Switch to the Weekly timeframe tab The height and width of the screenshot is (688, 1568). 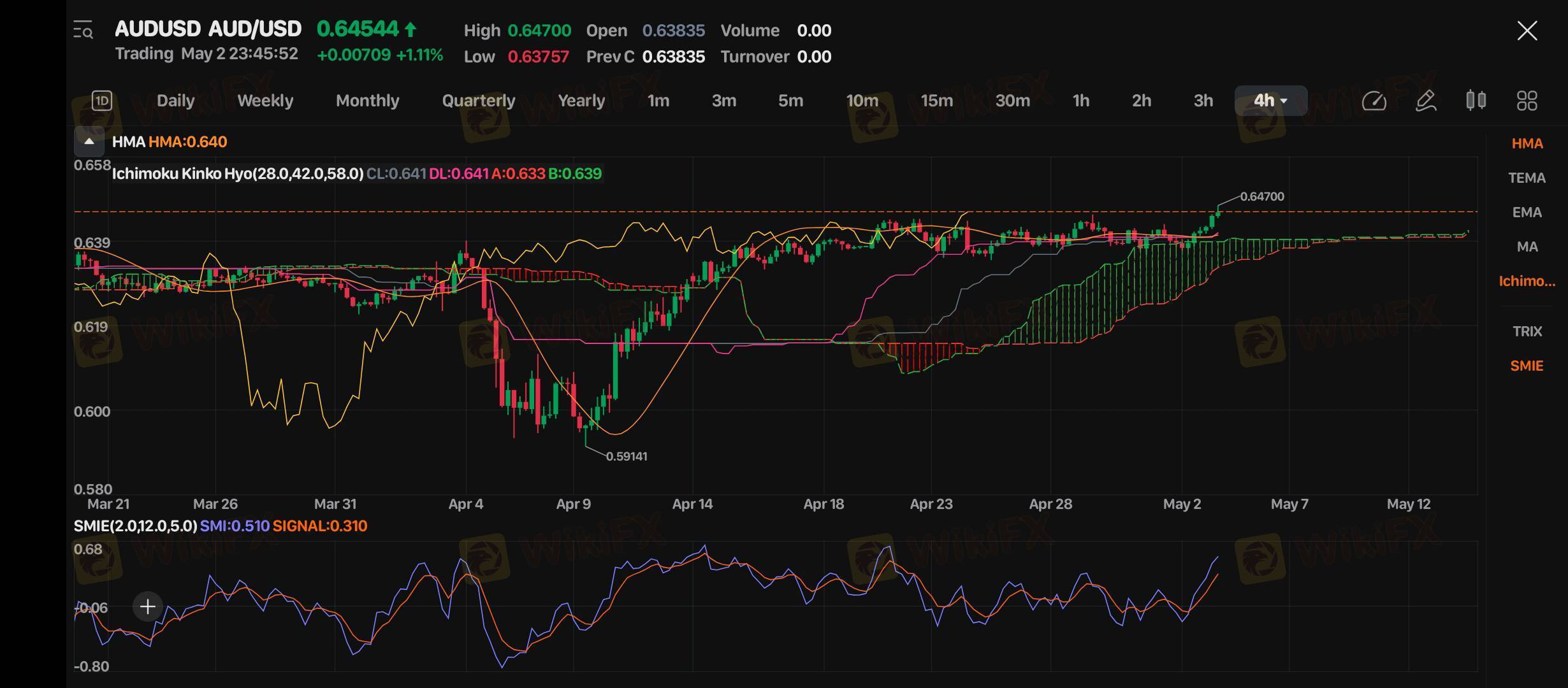click(x=265, y=101)
